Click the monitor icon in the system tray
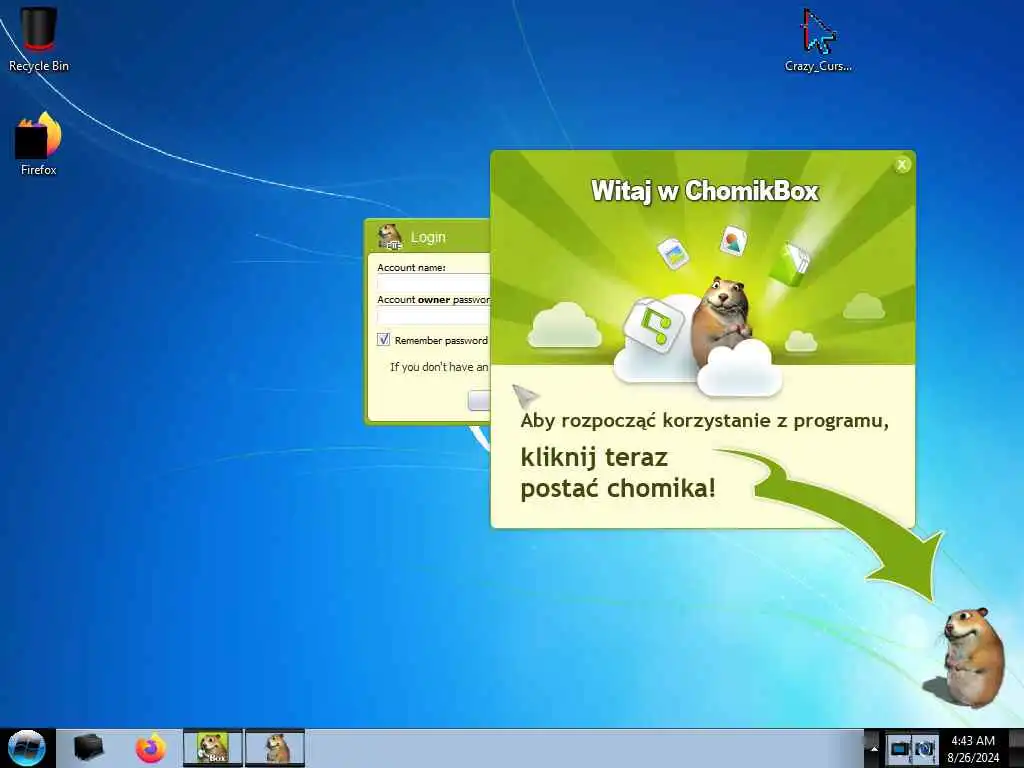This screenshot has width=1024, height=768. coord(900,748)
